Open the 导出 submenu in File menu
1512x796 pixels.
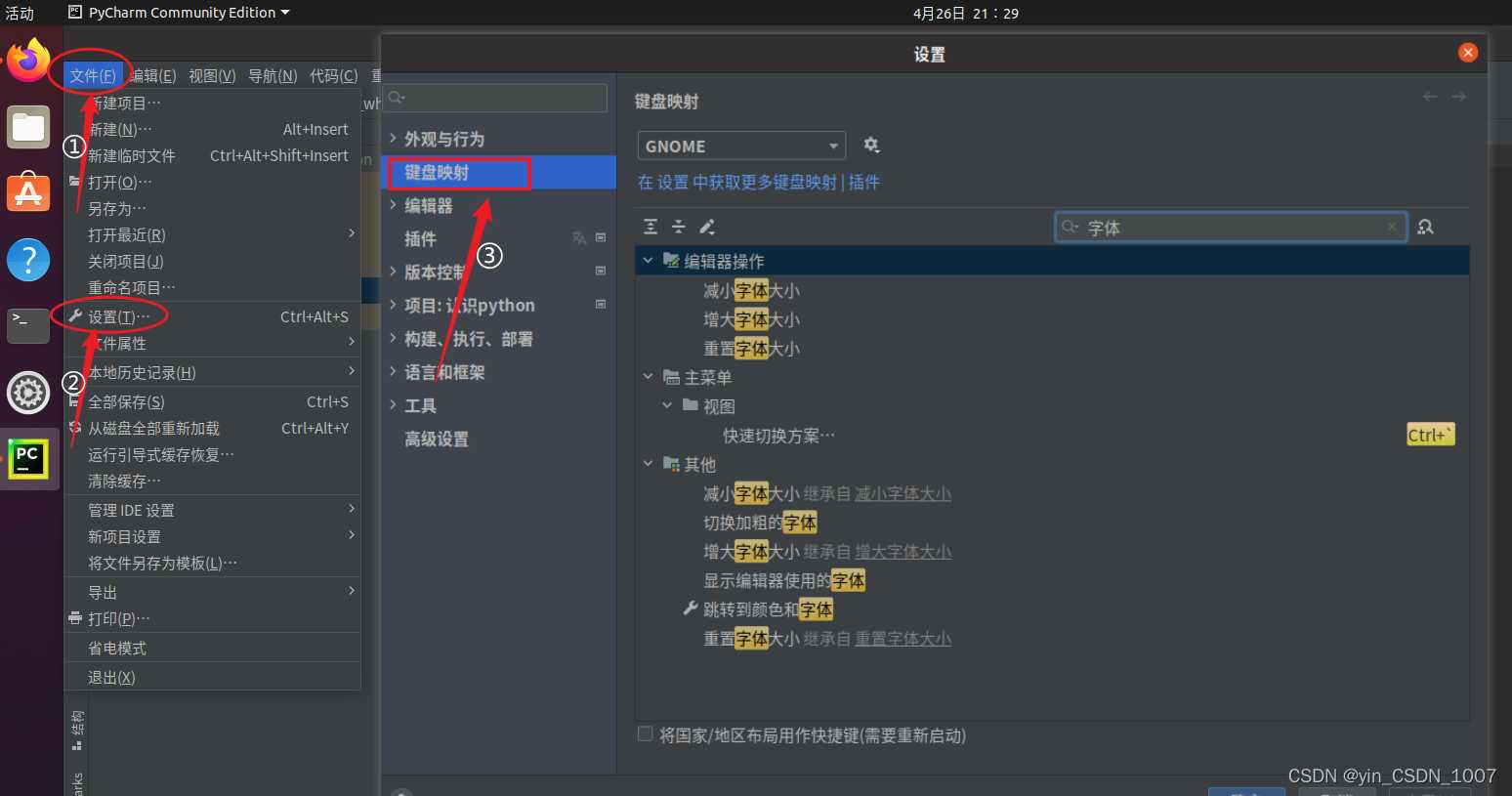point(212,592)
